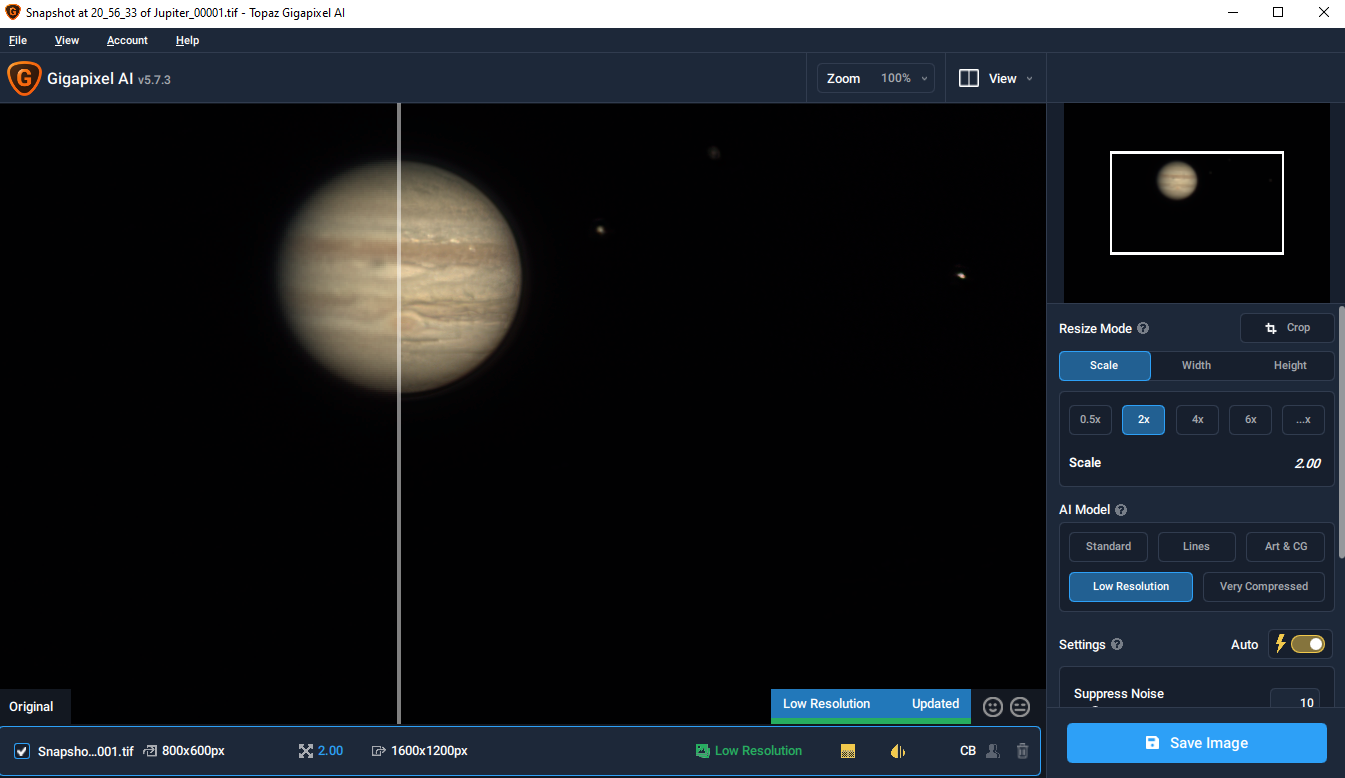Open the custom ...x scale option
The width and height of the screenshot is (1345, 778).
pos(1303,420)
